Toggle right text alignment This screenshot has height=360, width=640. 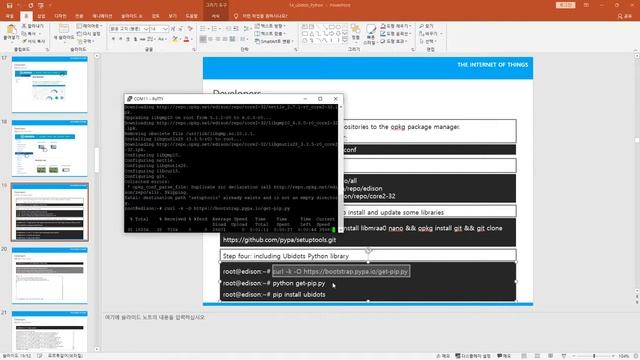pos(218,39)
